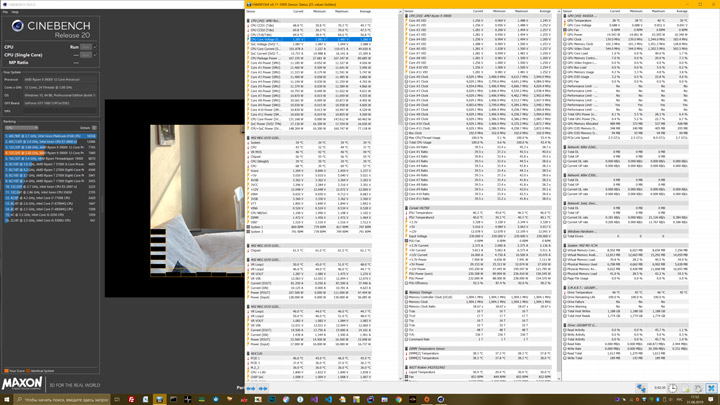Open HWiNFO sensor settings wrench icon
Screen dimensions: 720x405
click(698, 388)
